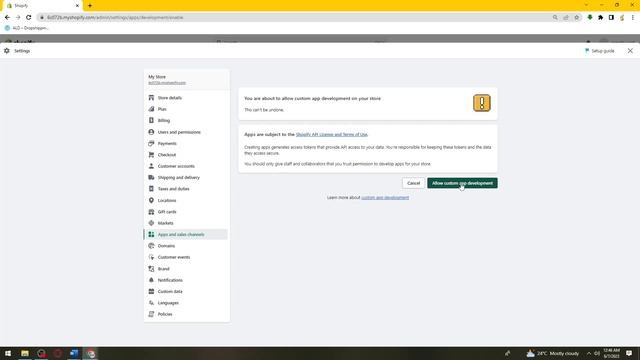
Task: Close the Shopify browser tab
Action: (x=77, y=6)
